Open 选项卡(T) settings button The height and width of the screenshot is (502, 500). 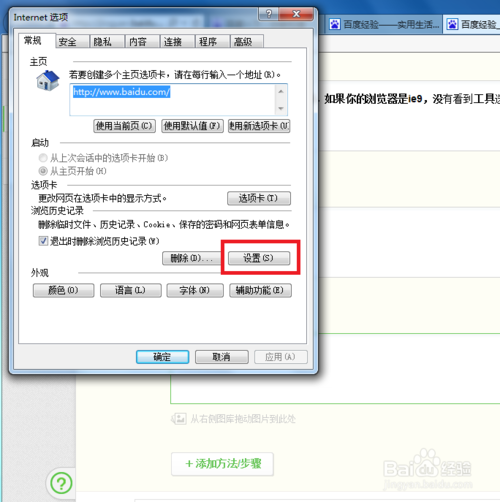click(259, 198)
